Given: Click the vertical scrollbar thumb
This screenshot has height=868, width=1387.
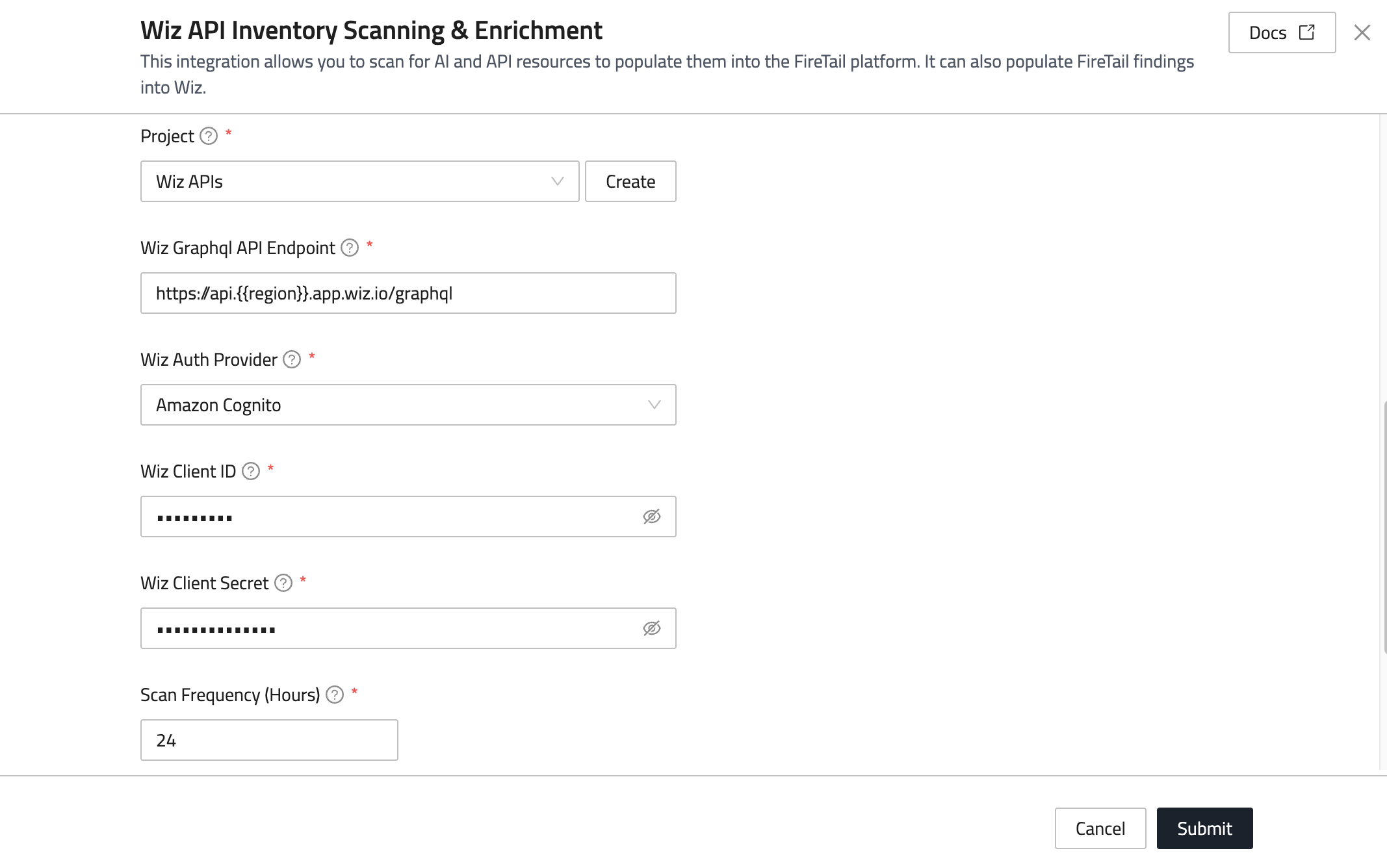Looking at the screenshot, I should pos(1384,526).
